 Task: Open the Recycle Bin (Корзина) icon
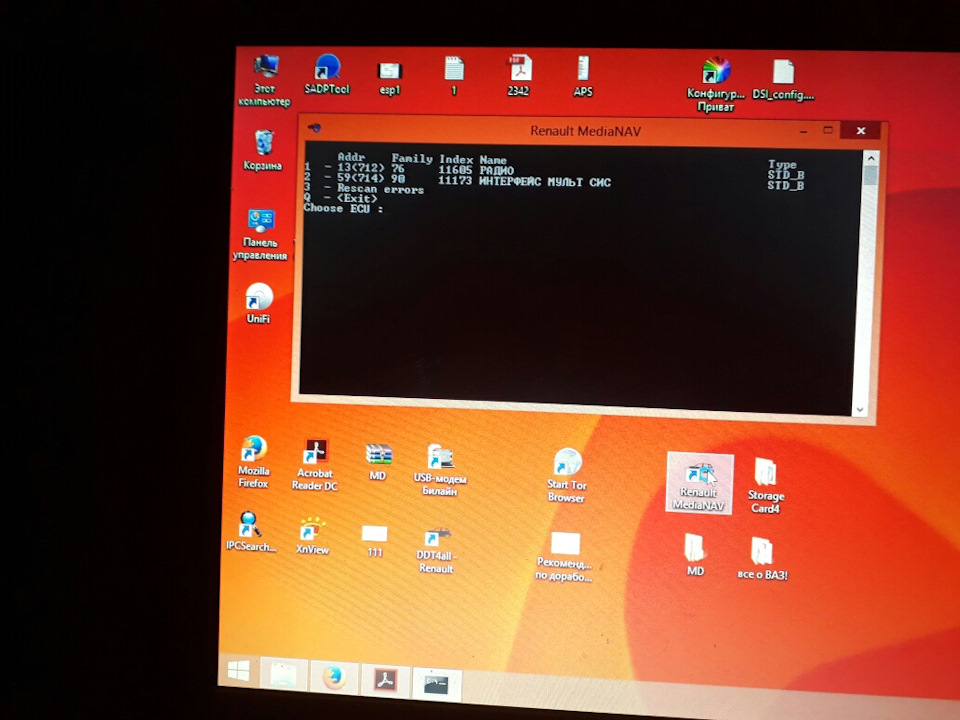263,145
